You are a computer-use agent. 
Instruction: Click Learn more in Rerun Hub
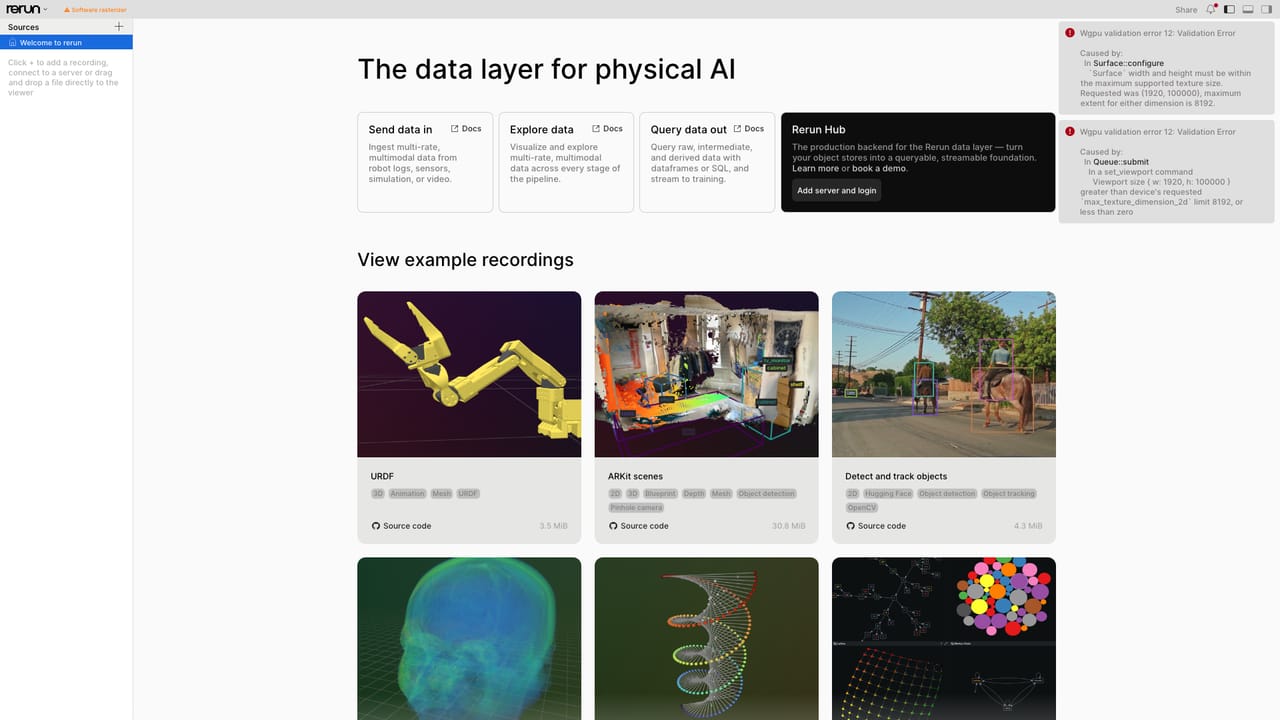815,168
